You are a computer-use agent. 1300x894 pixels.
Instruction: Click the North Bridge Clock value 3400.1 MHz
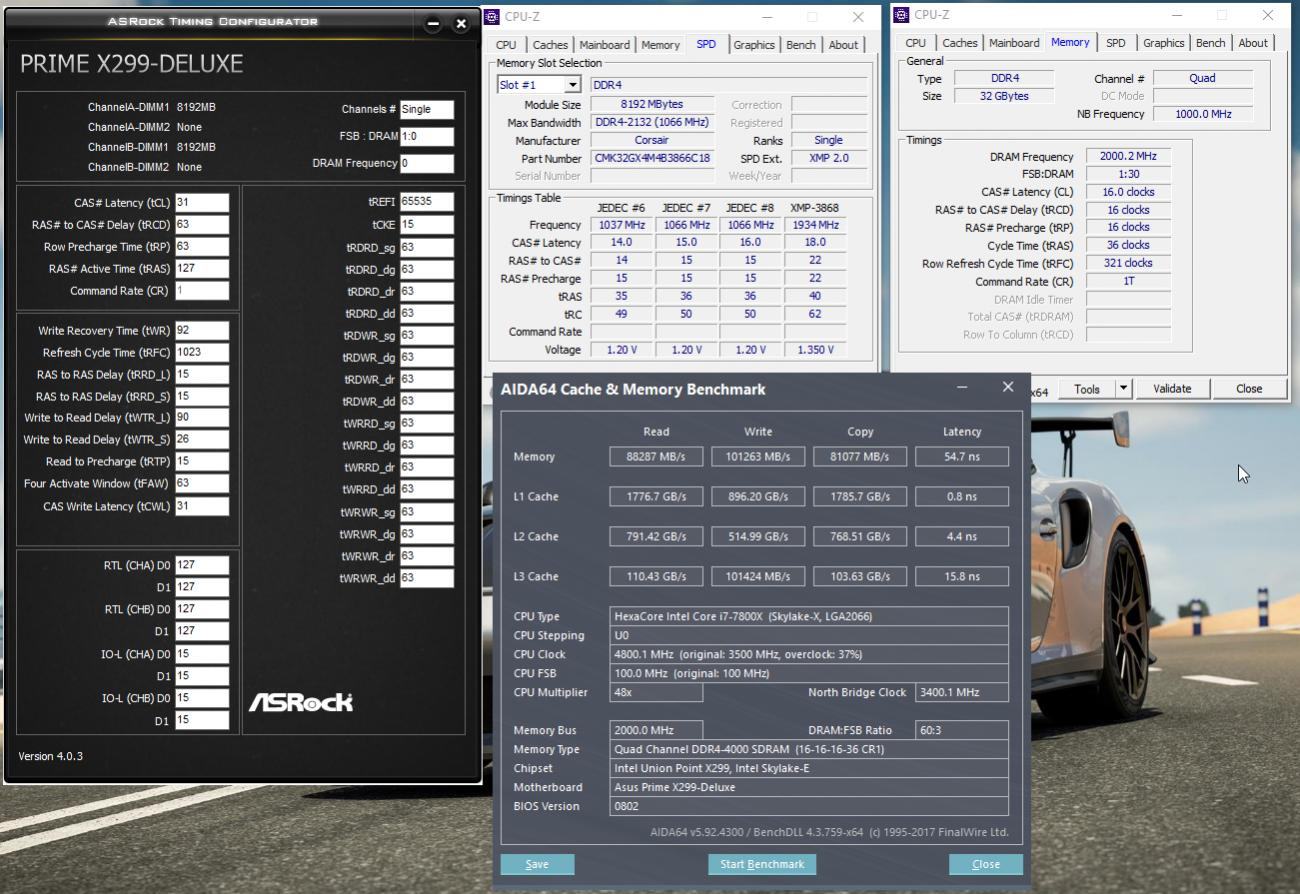point(961,692)
